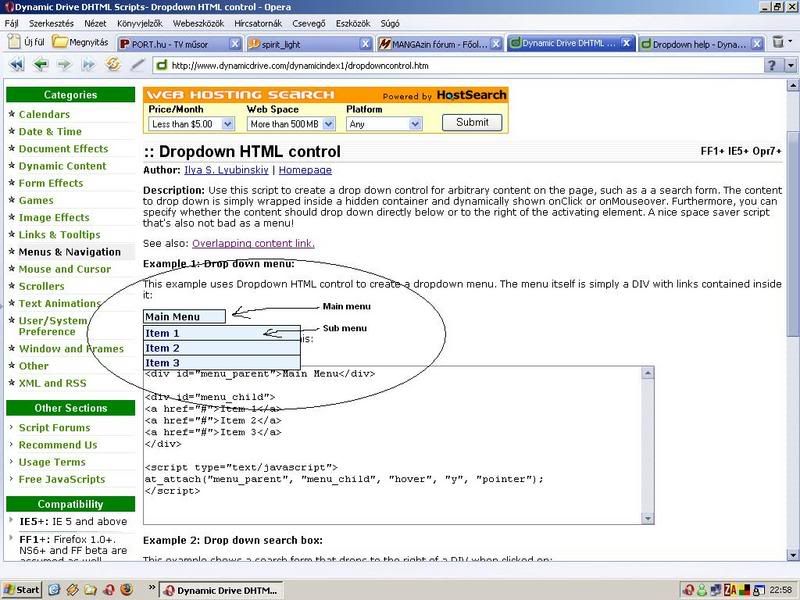
Task: Click the wand (pencil) toolbar icon
Action: [137, 65]
